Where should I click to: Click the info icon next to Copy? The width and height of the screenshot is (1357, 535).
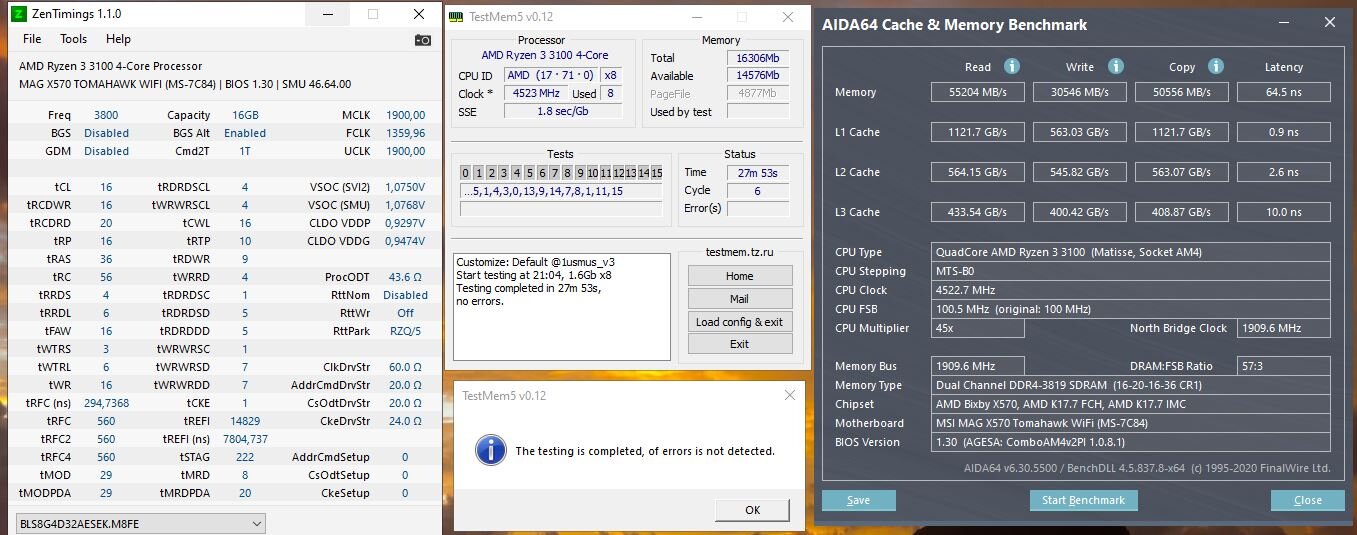(1216, 66)
